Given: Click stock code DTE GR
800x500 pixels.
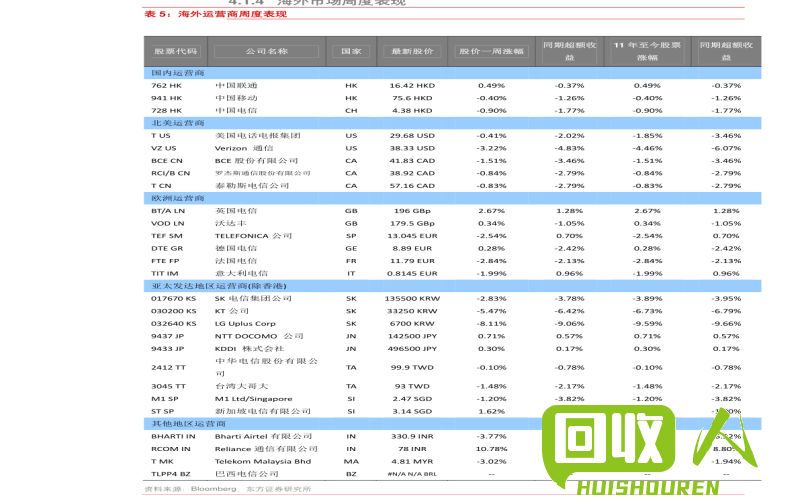Looking at the screenshot, I should (167, 248).
